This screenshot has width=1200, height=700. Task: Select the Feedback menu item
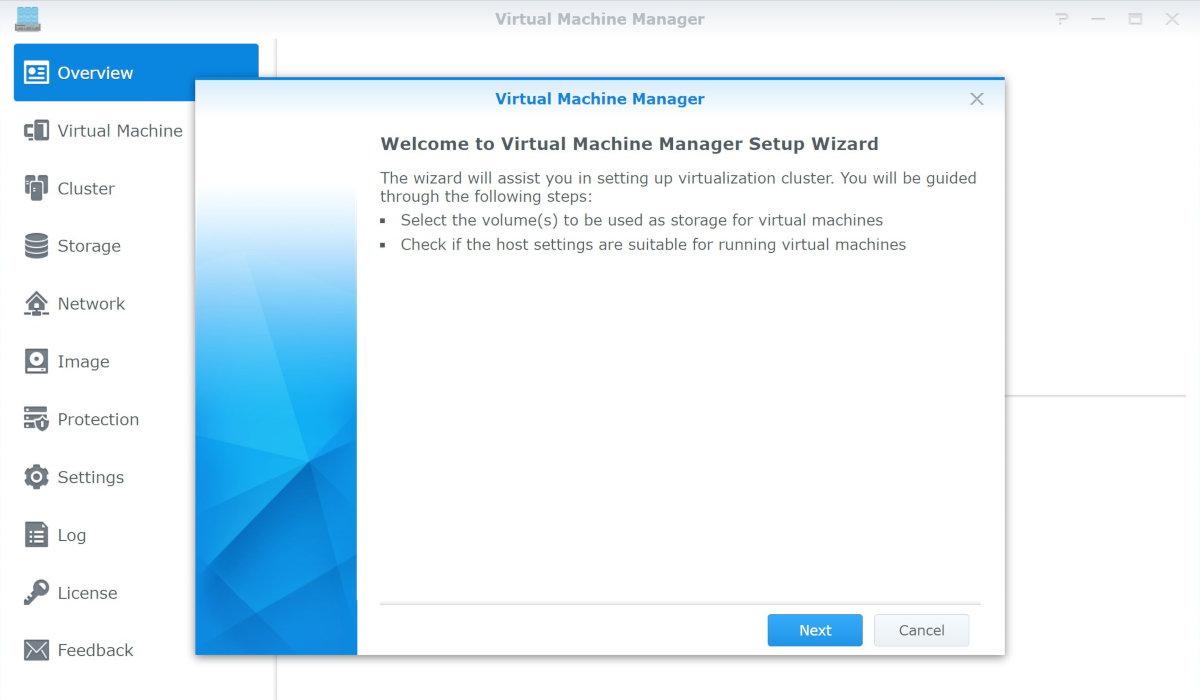click(x=94, y=650)
